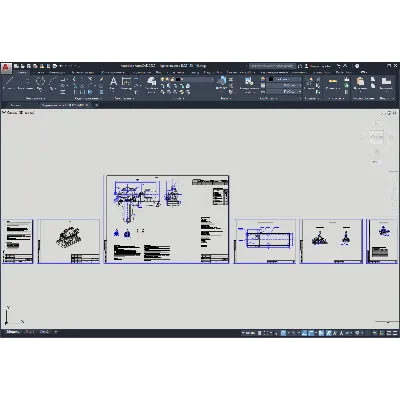Click the new drawing tab plus button

pos(97,105)
